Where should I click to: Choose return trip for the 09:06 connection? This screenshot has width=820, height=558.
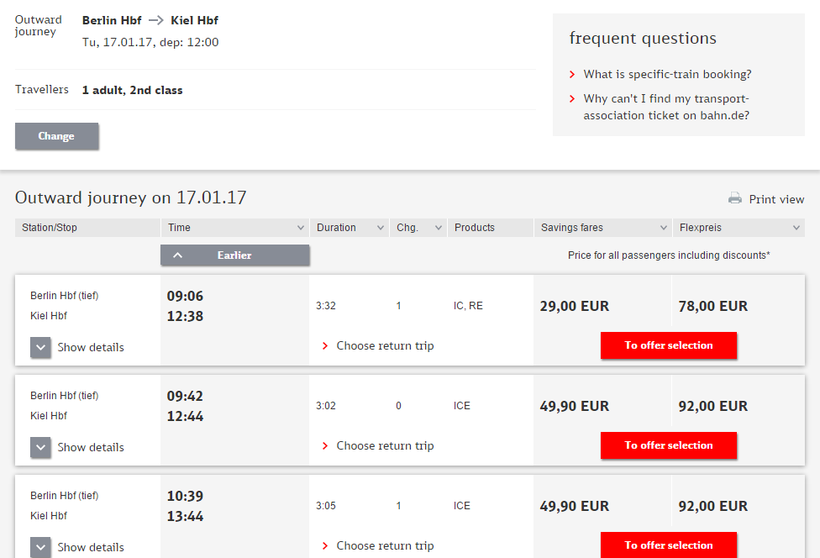pyautogui.click(x=385, y=346)
